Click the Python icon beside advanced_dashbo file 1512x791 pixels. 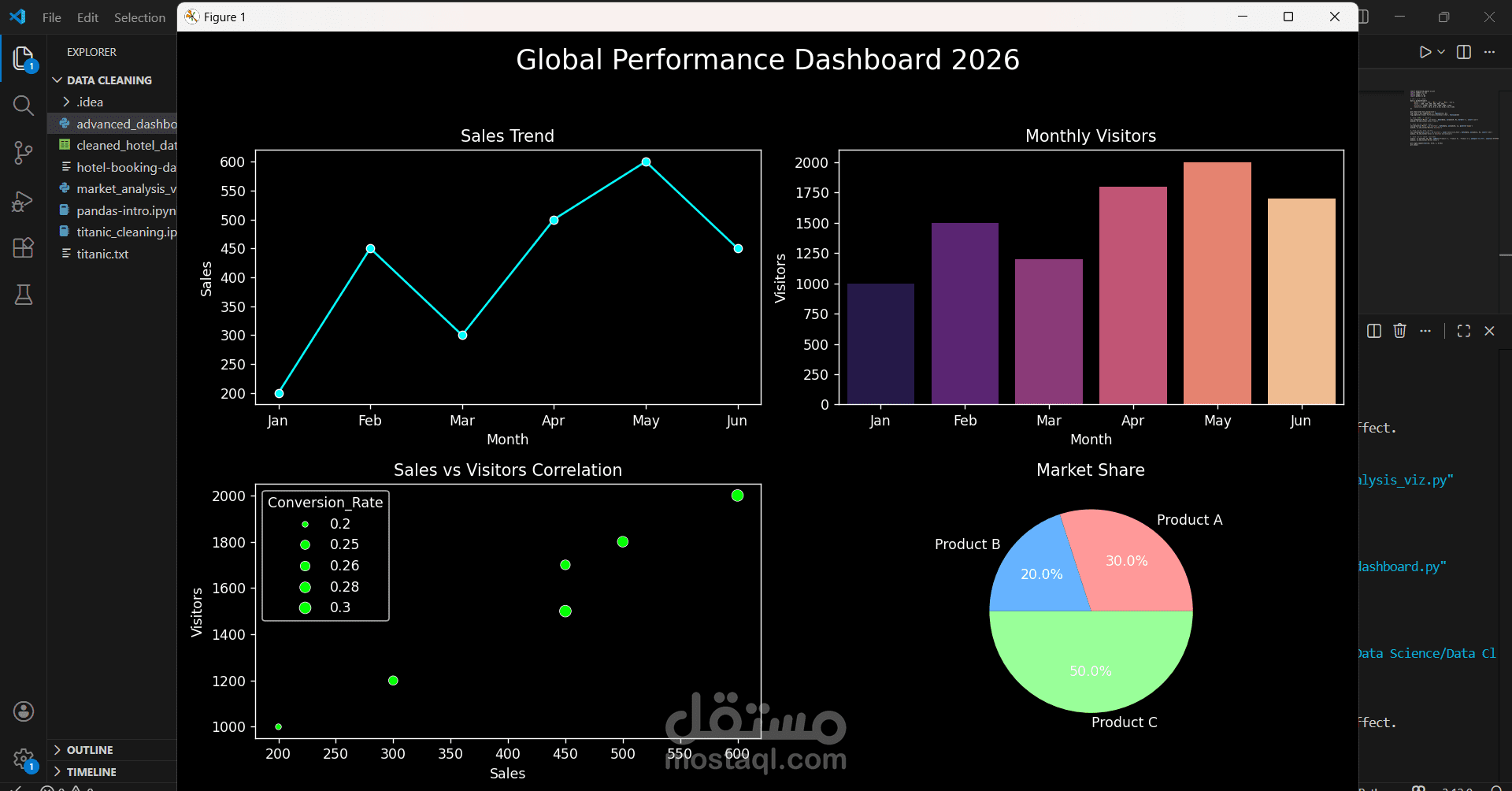pyautogui.click(x=65, y=124)
